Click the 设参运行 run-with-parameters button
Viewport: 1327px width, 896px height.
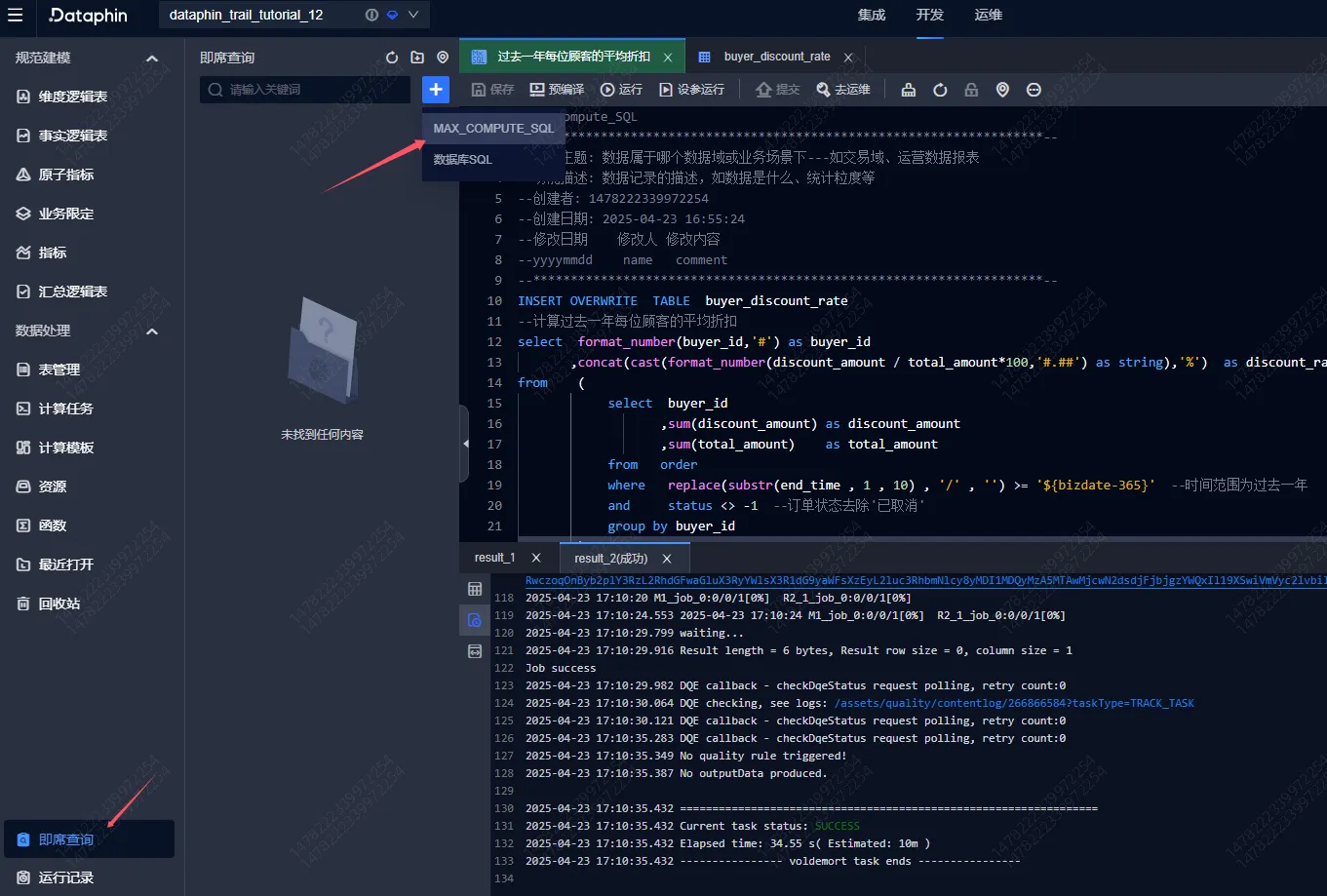(x=691, y=90)
